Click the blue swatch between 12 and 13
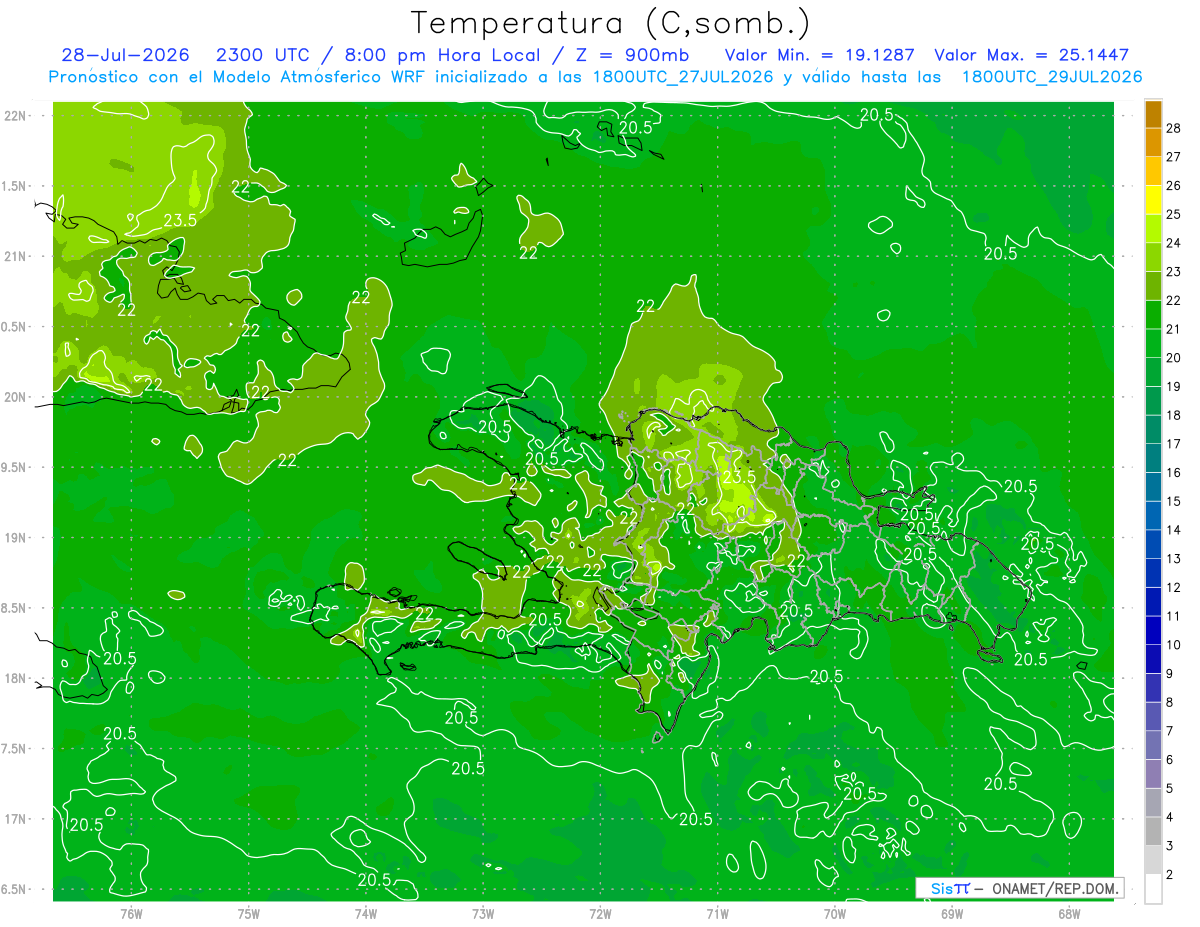Viewport: 1200px width, 927px height. (x=1153, y=574)
